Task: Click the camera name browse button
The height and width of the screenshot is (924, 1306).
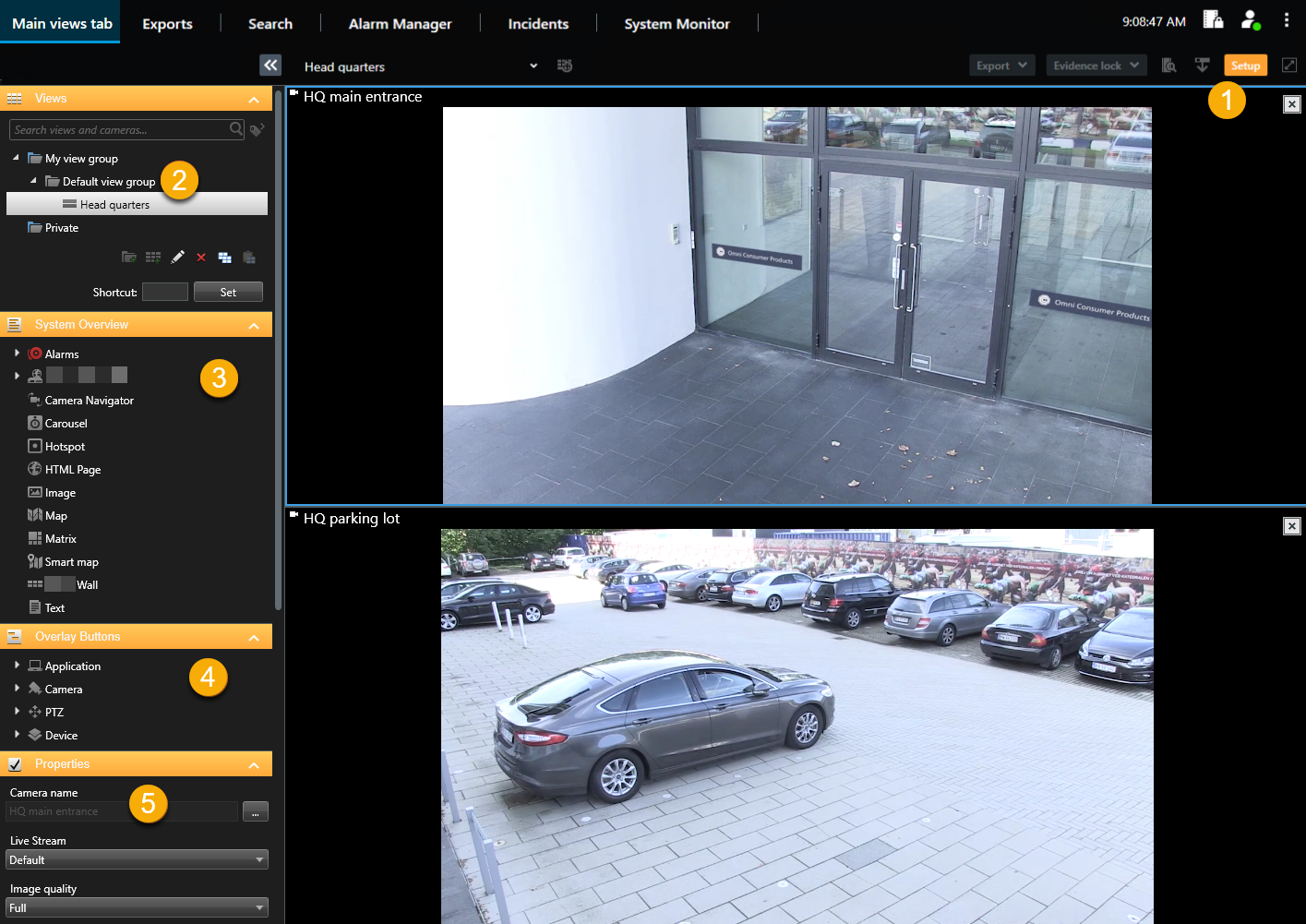Action: 255,812
